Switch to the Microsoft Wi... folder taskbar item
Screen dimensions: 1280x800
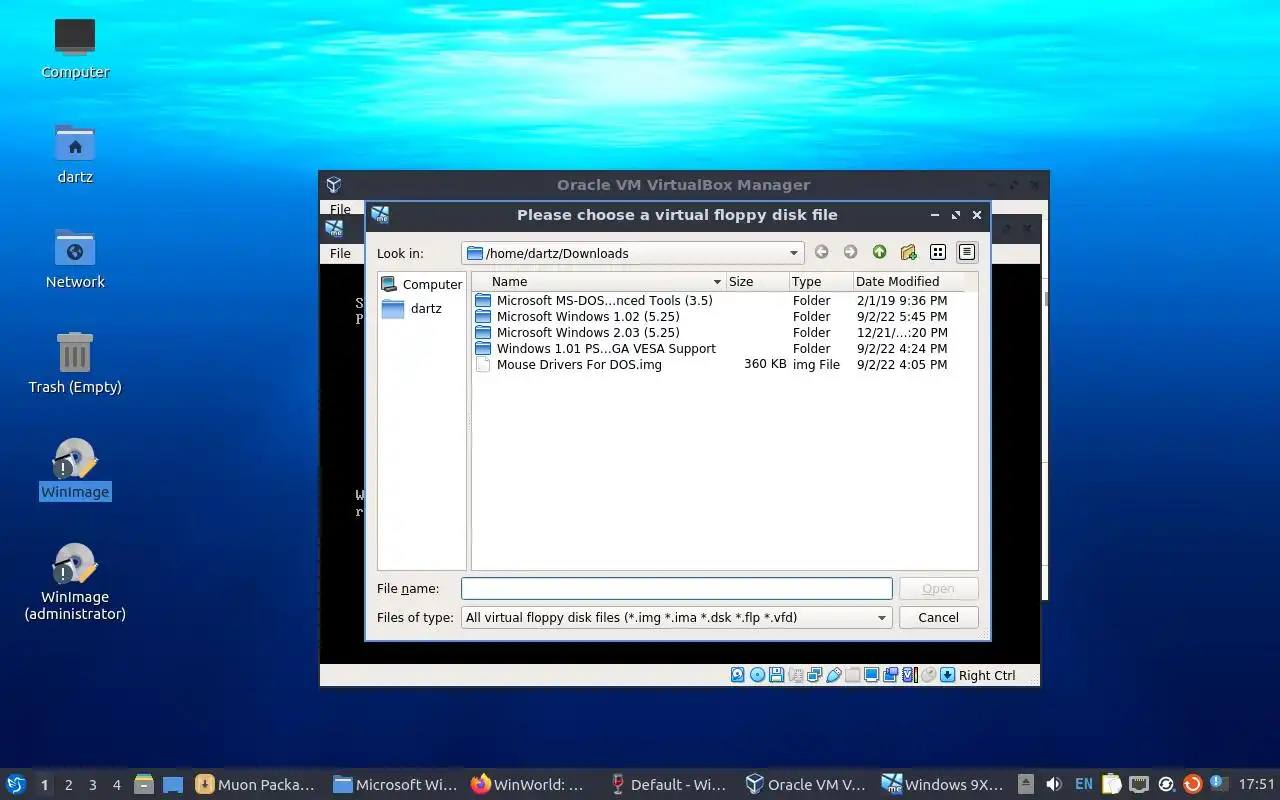click(394, 785)
